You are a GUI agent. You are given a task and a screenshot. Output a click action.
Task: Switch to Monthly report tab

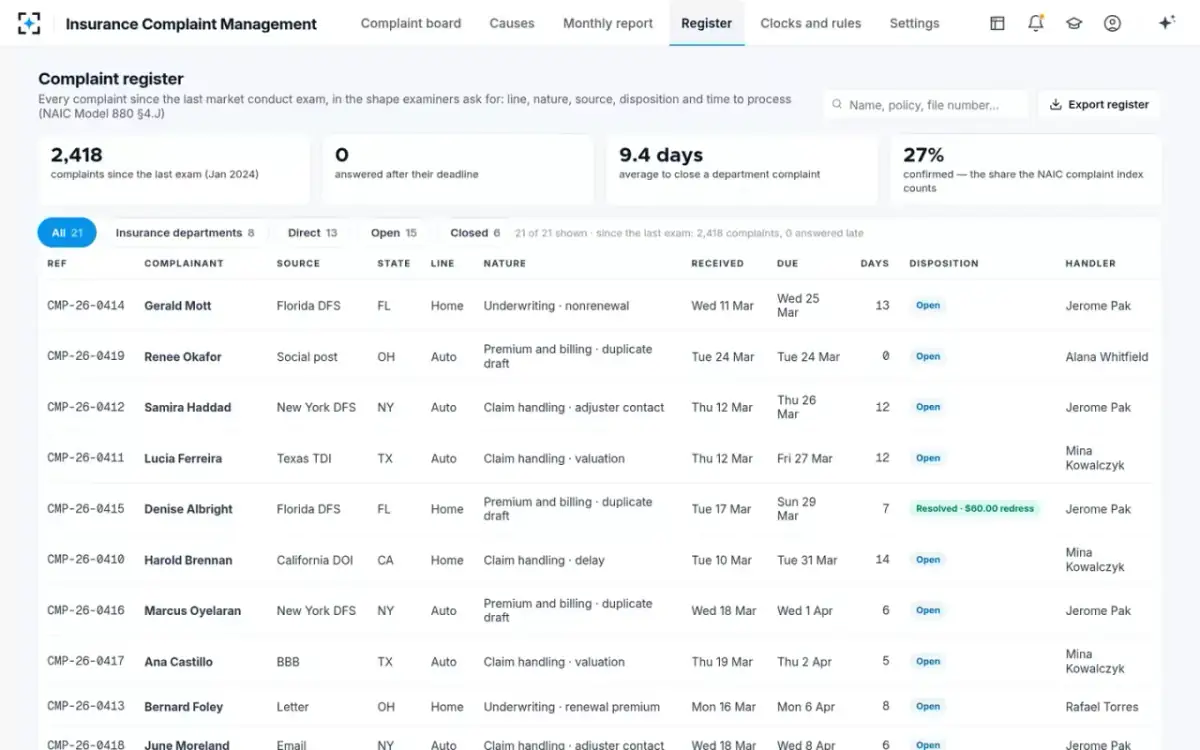[x=608, y=23]
